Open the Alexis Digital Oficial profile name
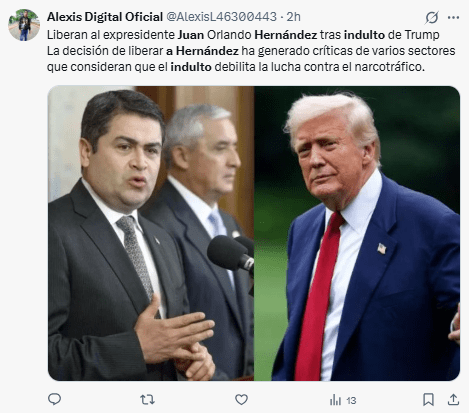This screenshot has width=469, height=413. point(105,17)
